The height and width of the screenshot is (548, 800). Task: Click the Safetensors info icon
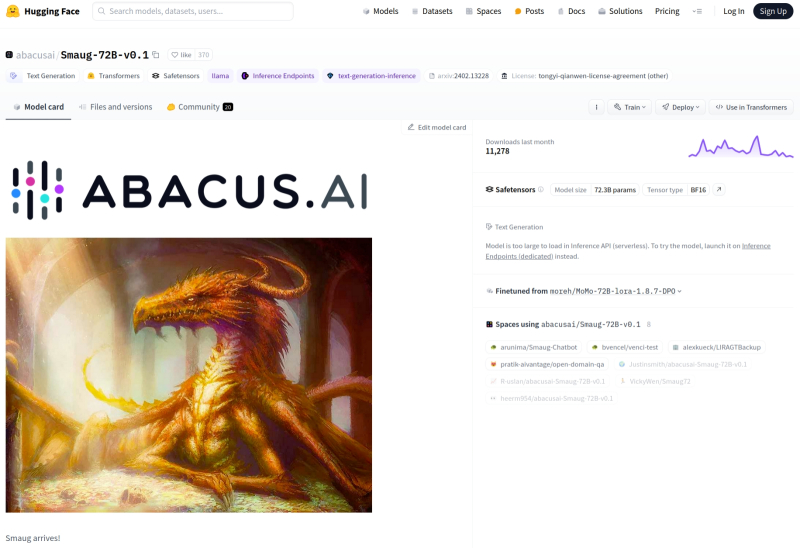click(x=541, y=189)
